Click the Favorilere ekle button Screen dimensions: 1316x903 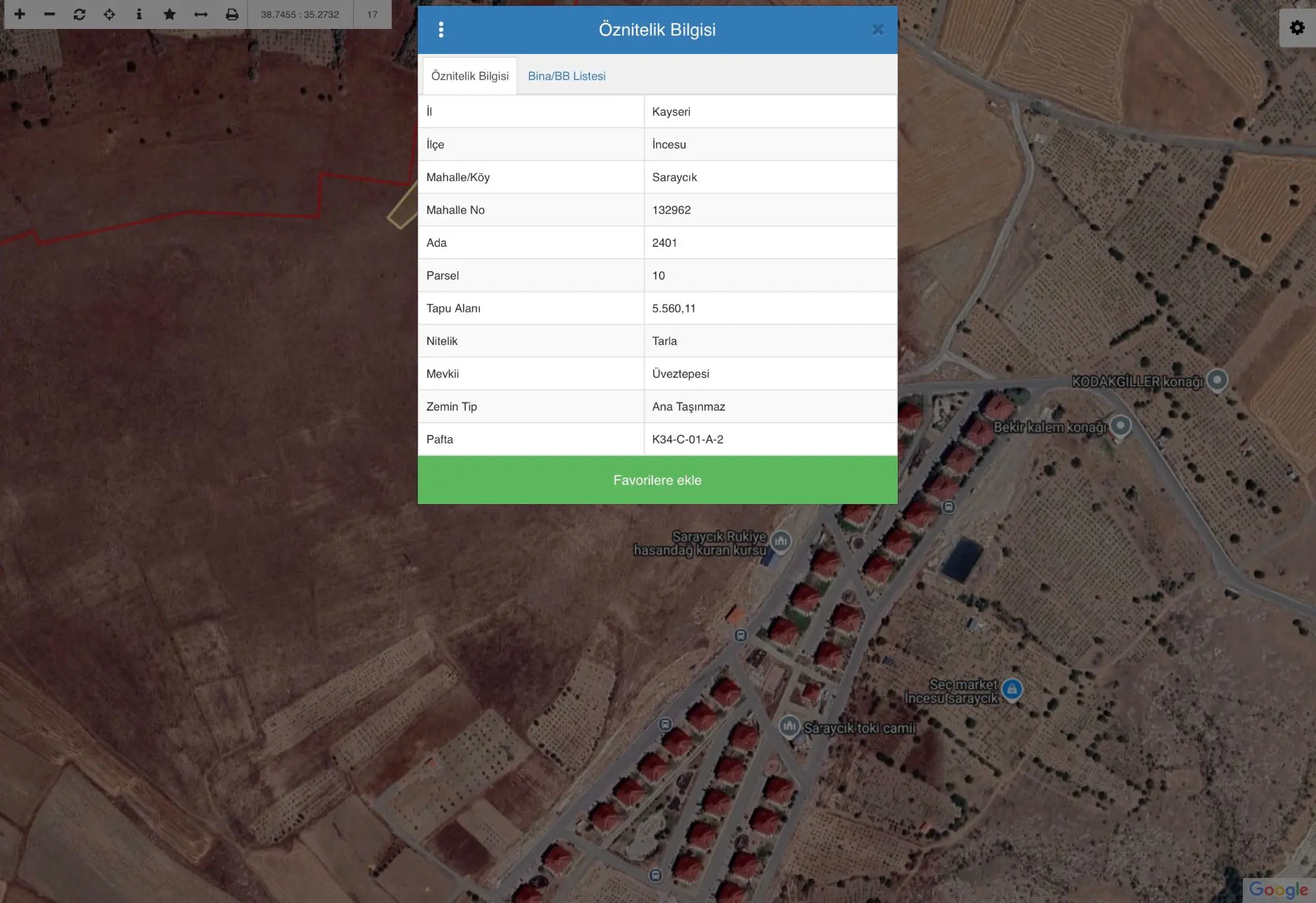(x=658, y=480)
